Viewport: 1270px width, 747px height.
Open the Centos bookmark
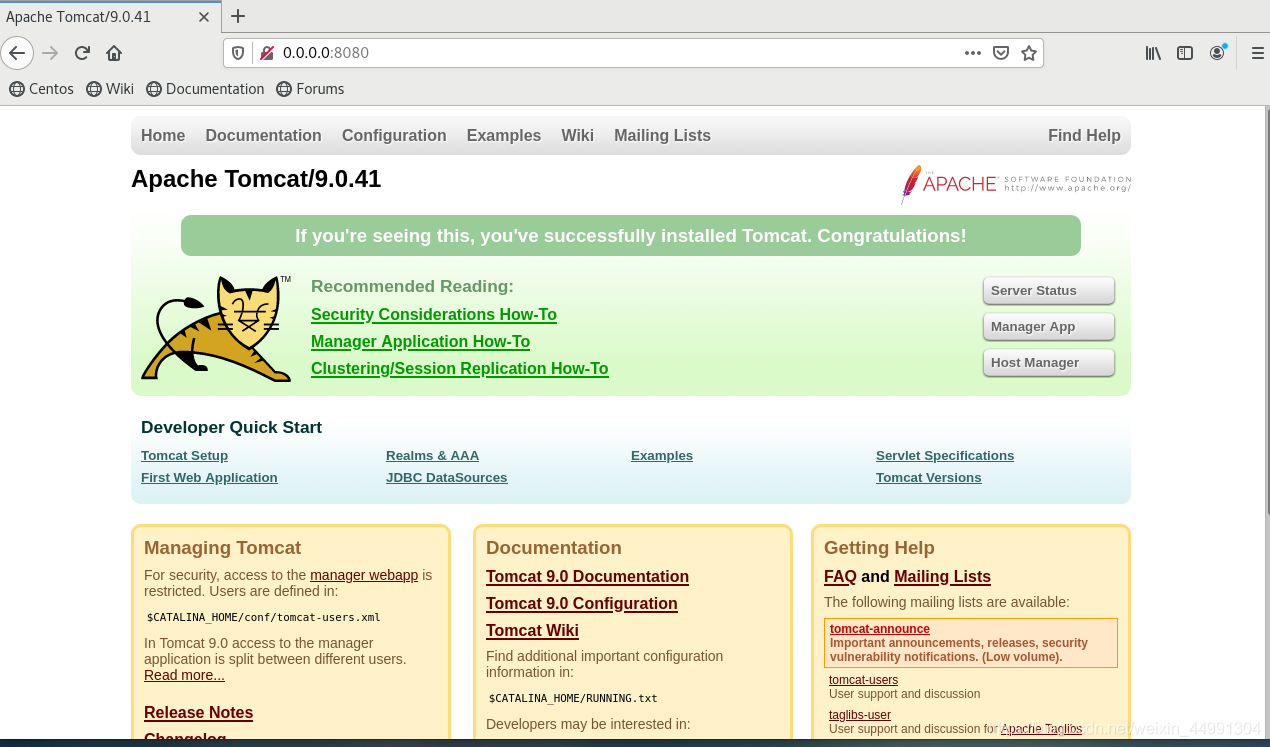41,89
